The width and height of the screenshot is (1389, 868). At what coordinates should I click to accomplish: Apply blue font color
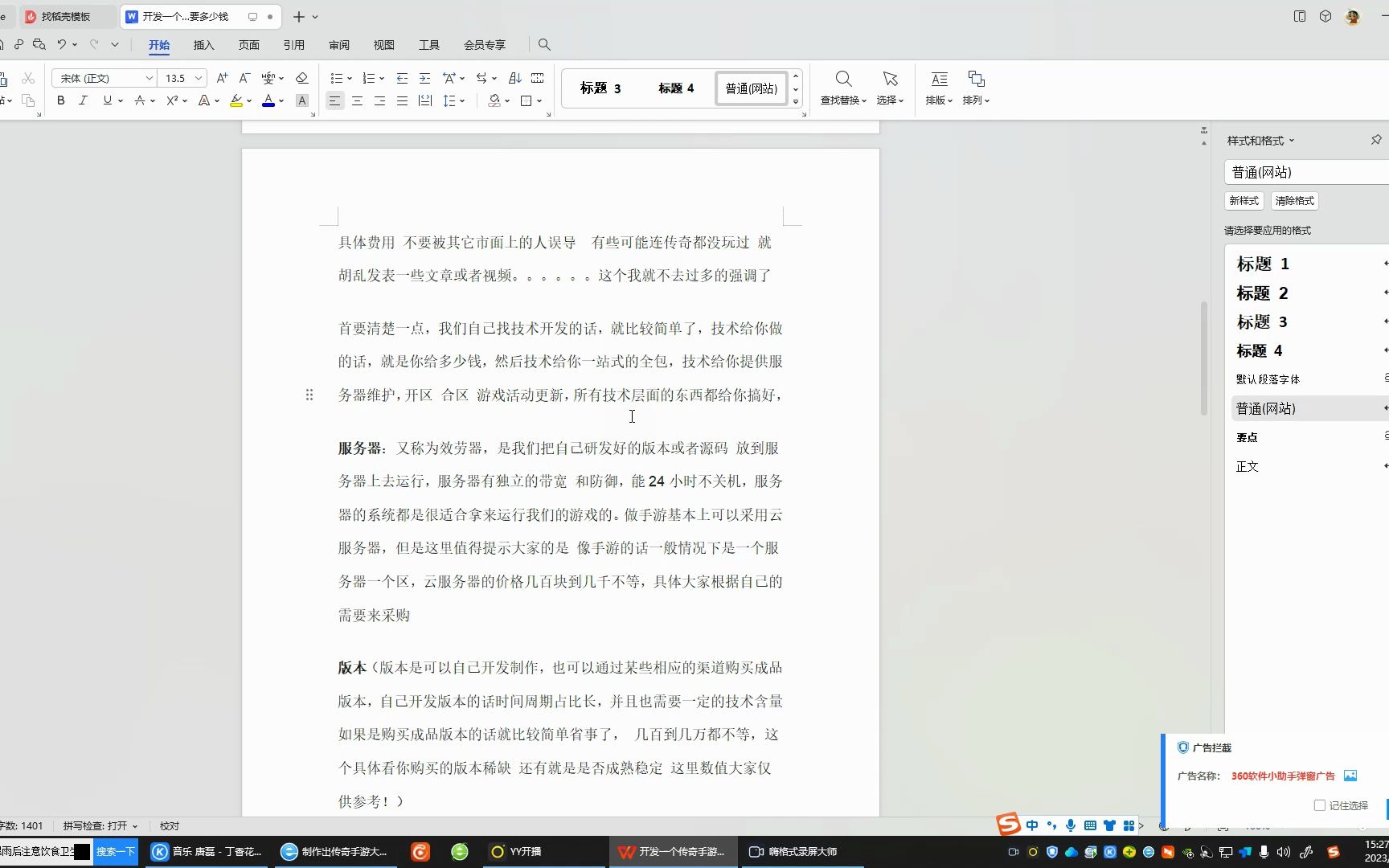pyautogui.click(x=268, y=100)
